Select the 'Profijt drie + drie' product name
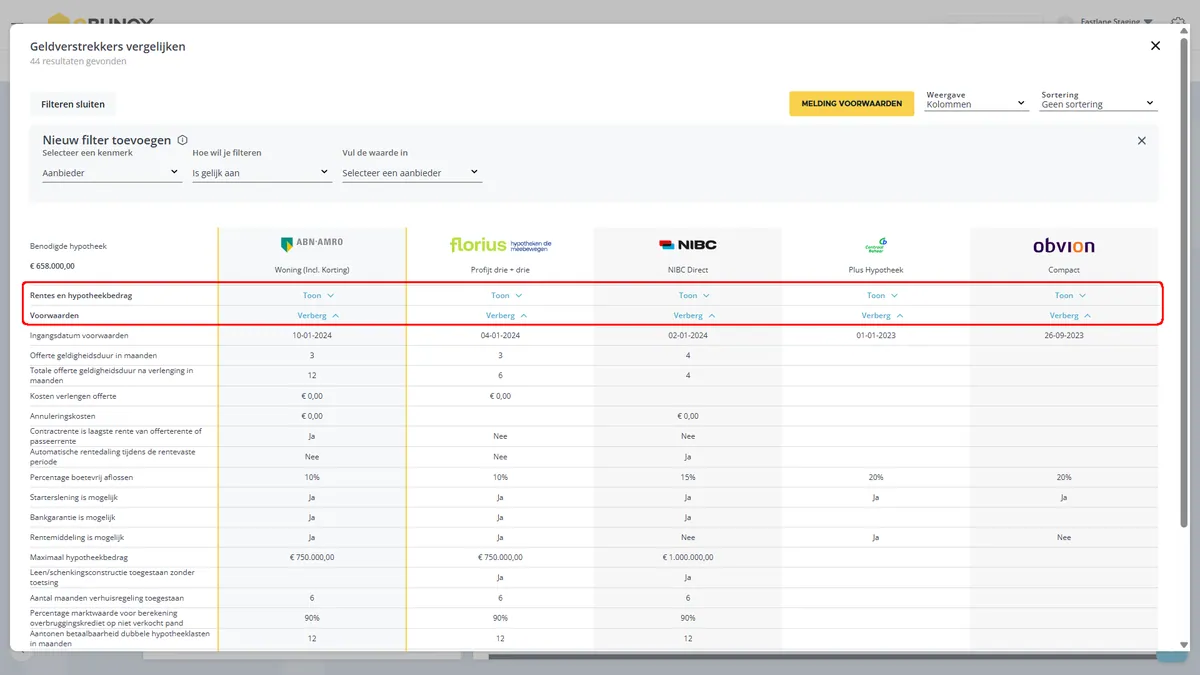 click(500, 270)
